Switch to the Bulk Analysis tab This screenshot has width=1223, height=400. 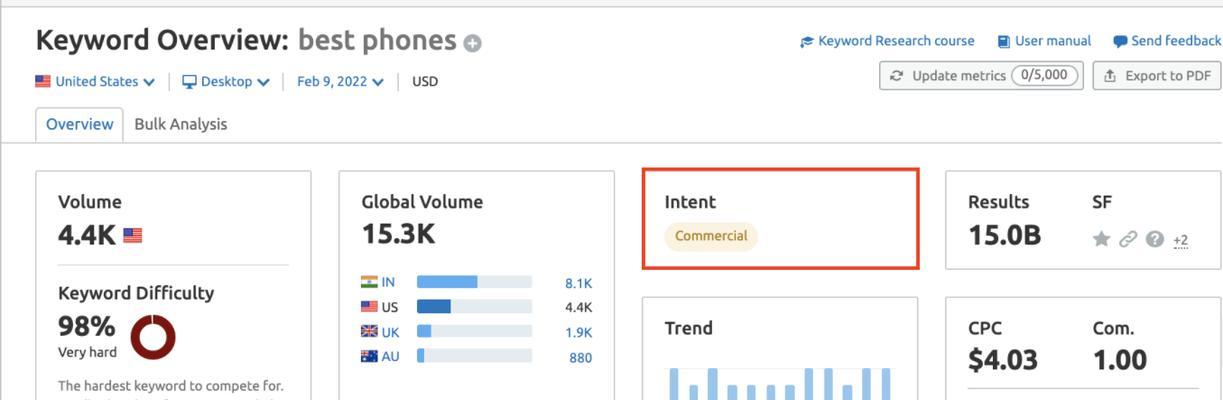point(180,124)
